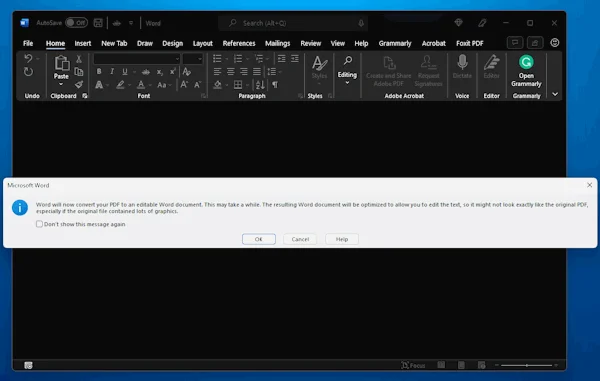Open the Customize Quick Access Toolbar arrow
This screenshot has height=381, width=600.
(x=131, y=23)
